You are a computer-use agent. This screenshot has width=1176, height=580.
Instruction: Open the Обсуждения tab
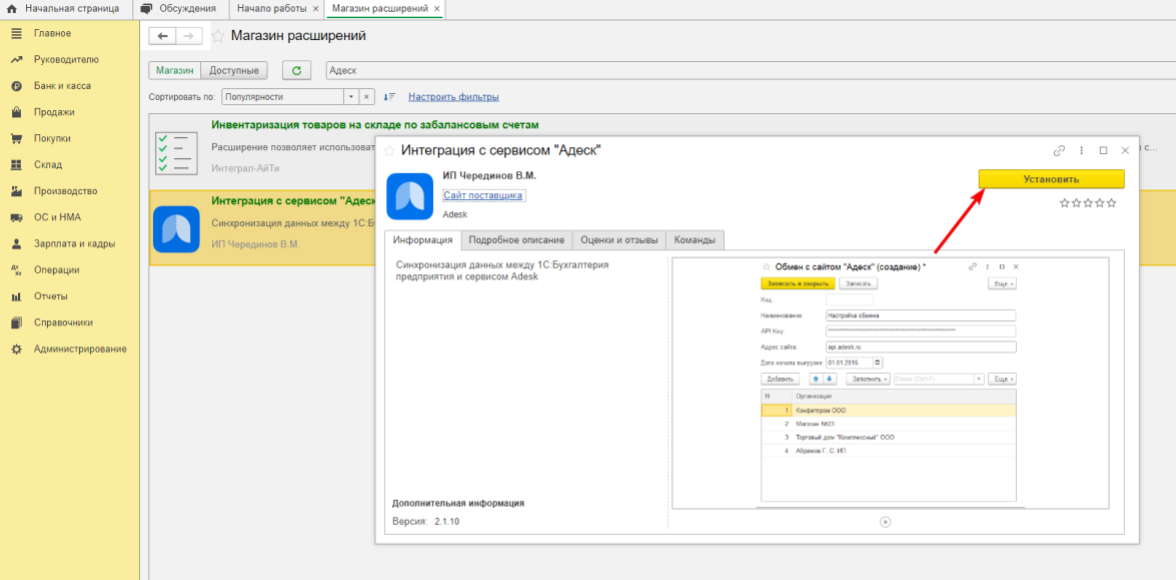(x=180, y=8)
